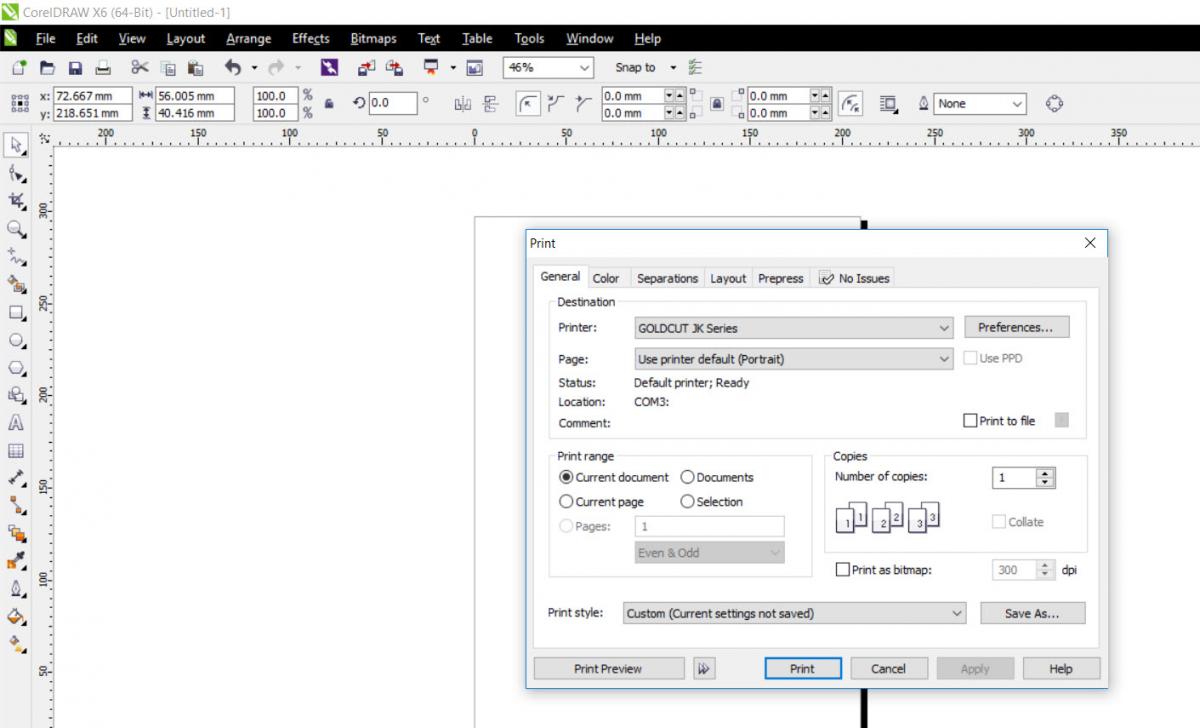Enable the Print to file checkbox
1200x728 pixels.
(970, 421)
